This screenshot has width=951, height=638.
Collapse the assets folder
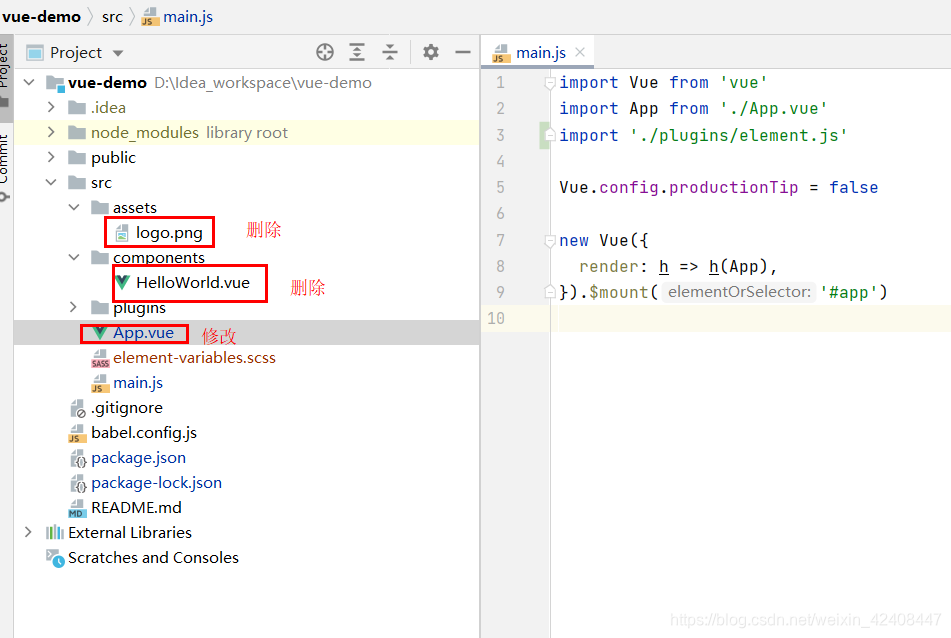coord(74,207)
